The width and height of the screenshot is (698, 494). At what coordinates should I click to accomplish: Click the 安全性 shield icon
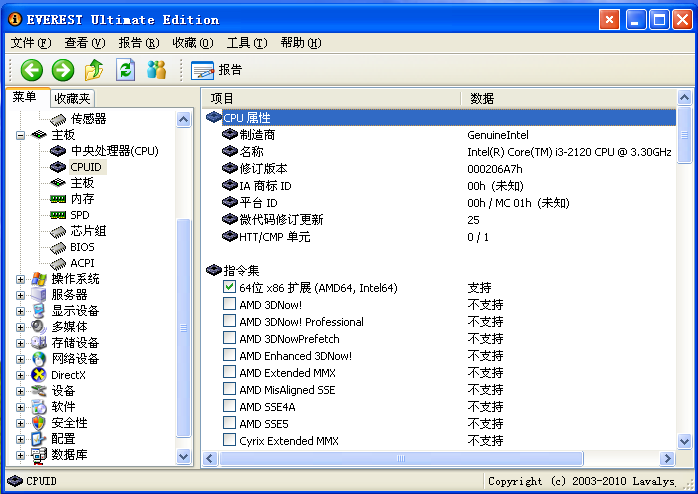39,423
